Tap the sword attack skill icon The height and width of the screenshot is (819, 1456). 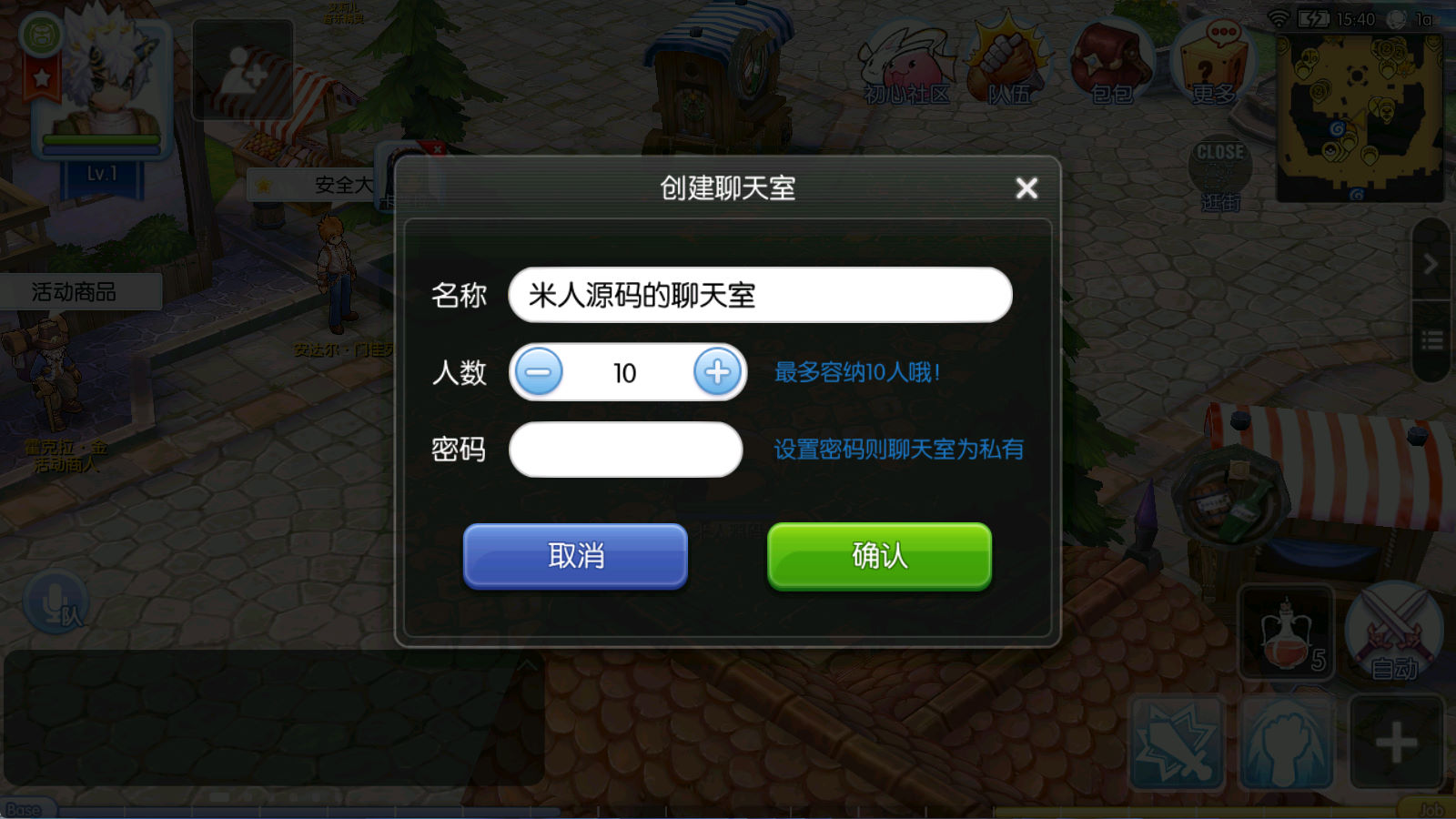1177,743
